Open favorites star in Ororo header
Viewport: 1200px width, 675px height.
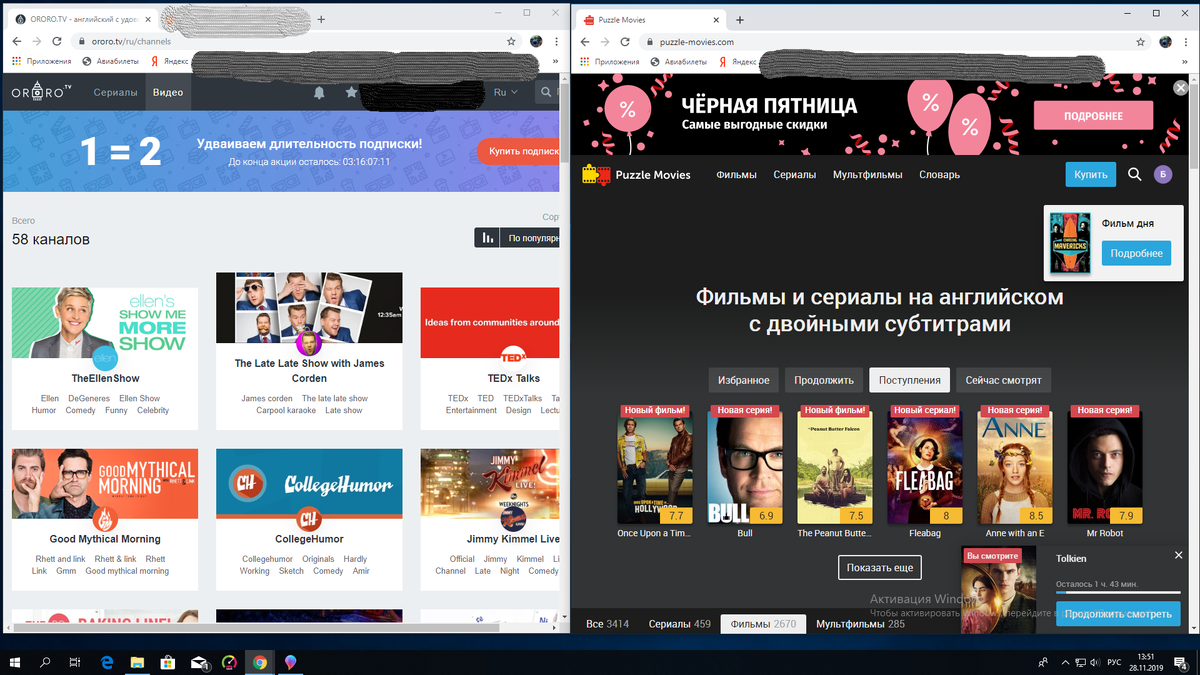[x=351, y=92]
